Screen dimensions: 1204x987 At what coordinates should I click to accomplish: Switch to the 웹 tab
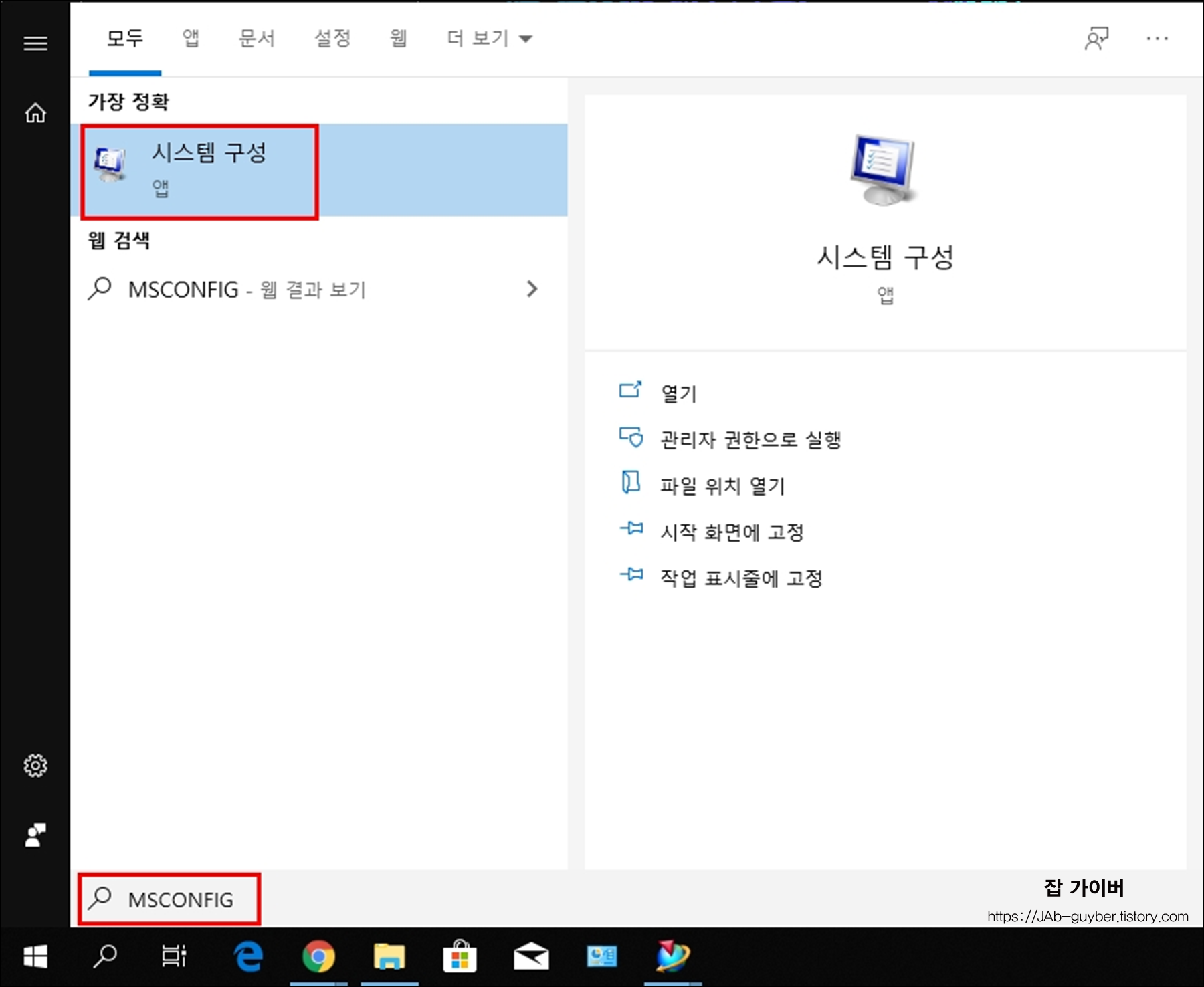(x=399, y=39)
